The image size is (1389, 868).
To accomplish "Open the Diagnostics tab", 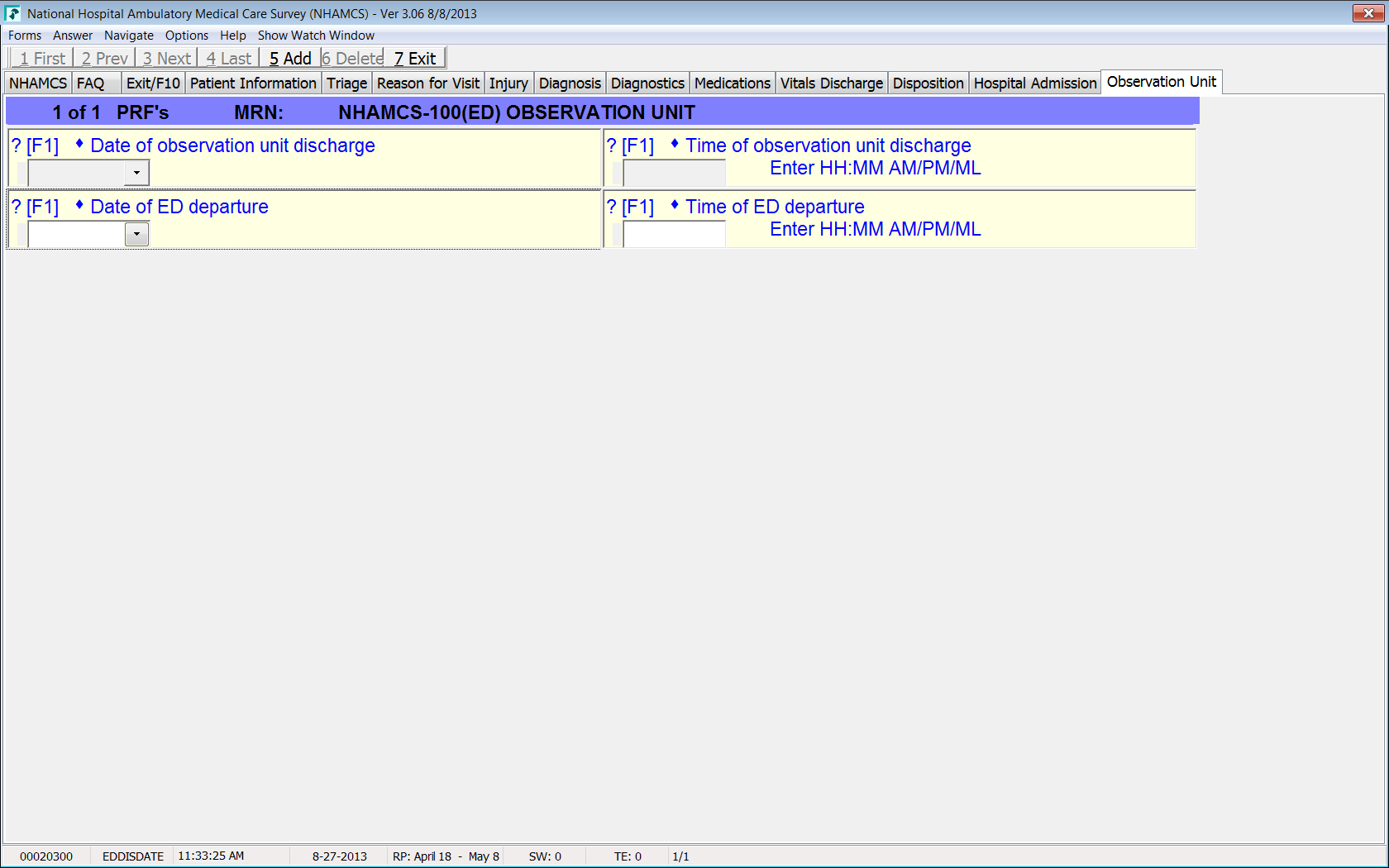I will [647, 83].
